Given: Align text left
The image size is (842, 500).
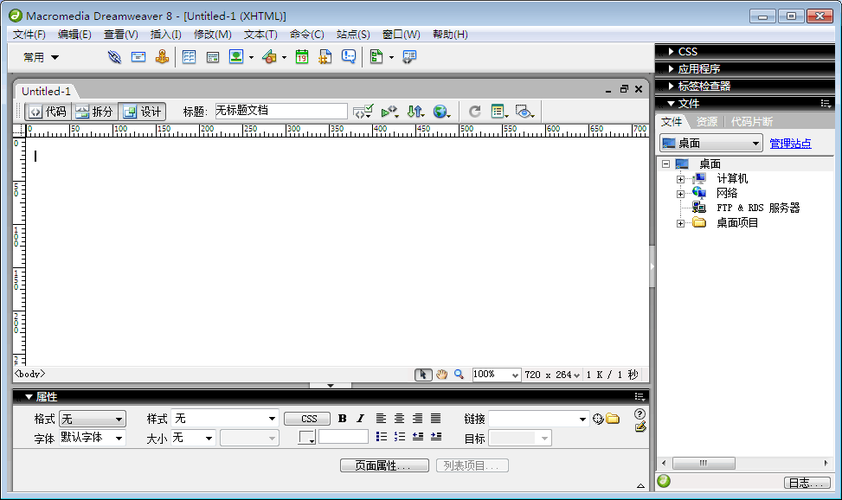Looking at the screenshot, I should 381,418.
